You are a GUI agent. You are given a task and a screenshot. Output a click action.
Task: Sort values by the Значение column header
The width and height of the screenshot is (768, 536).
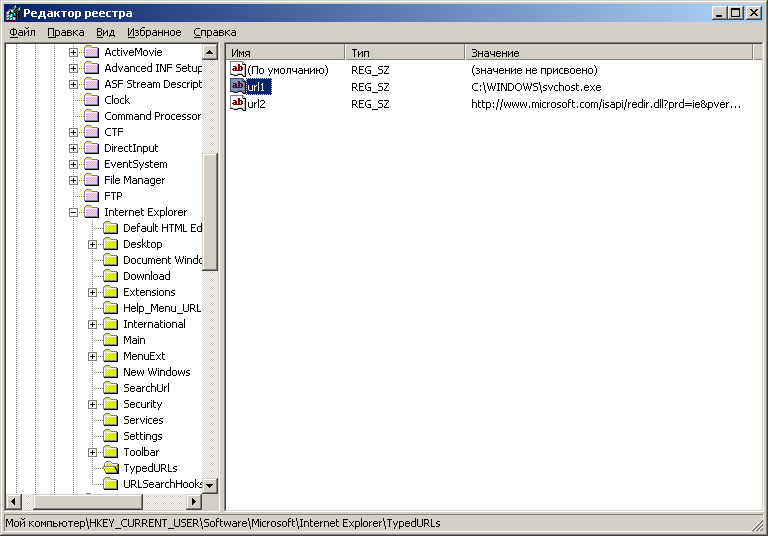coord(609,52)
